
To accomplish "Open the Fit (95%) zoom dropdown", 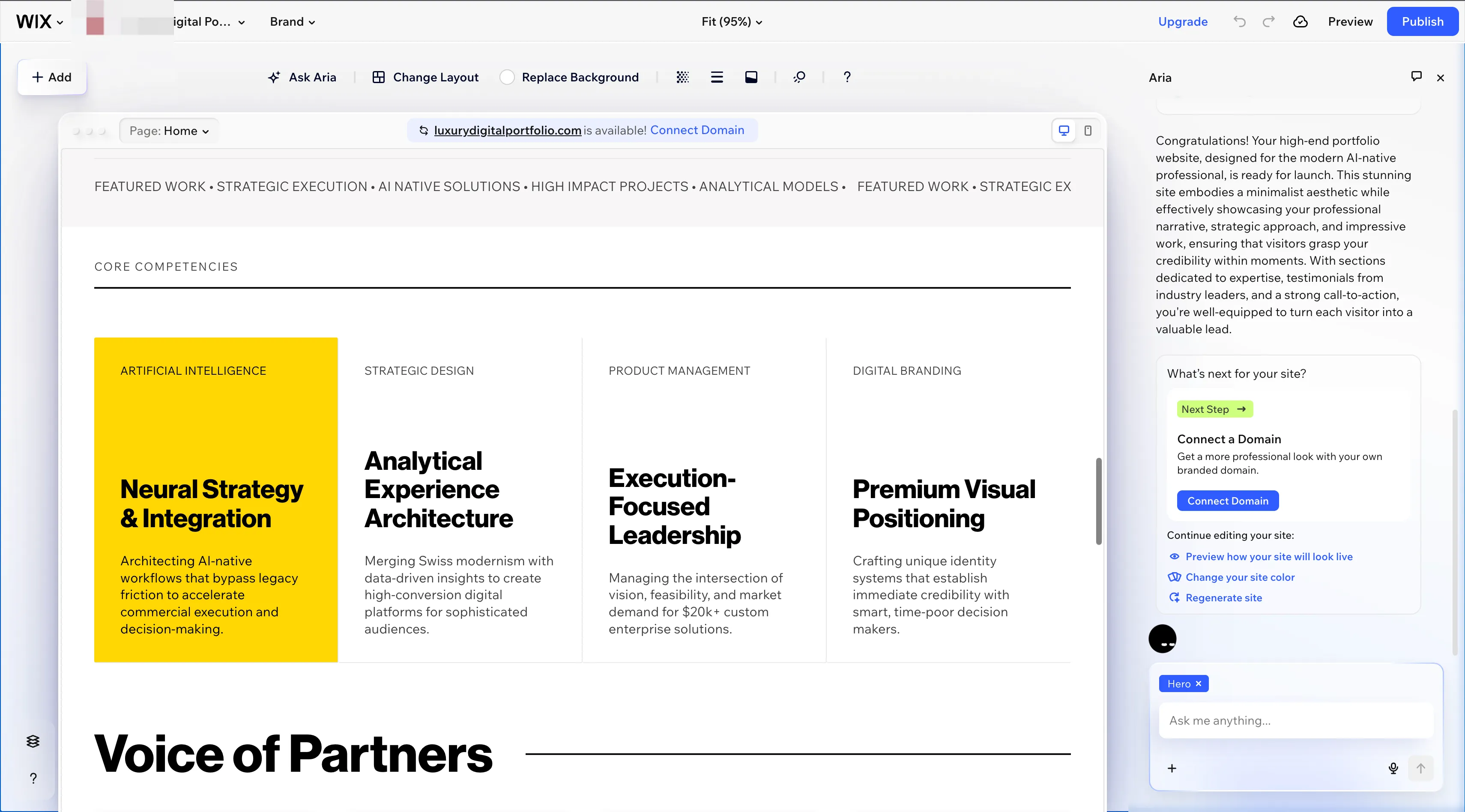I will point(731,21).
